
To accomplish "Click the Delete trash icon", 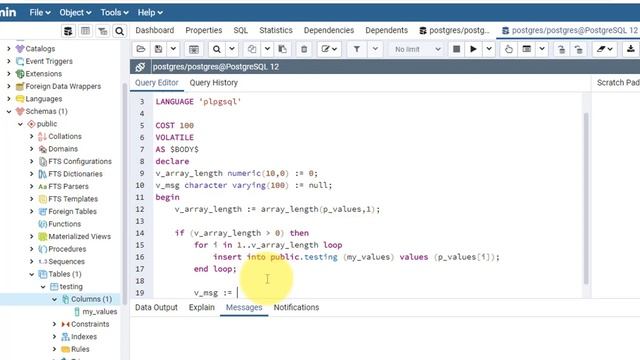I will pos(304,49).
